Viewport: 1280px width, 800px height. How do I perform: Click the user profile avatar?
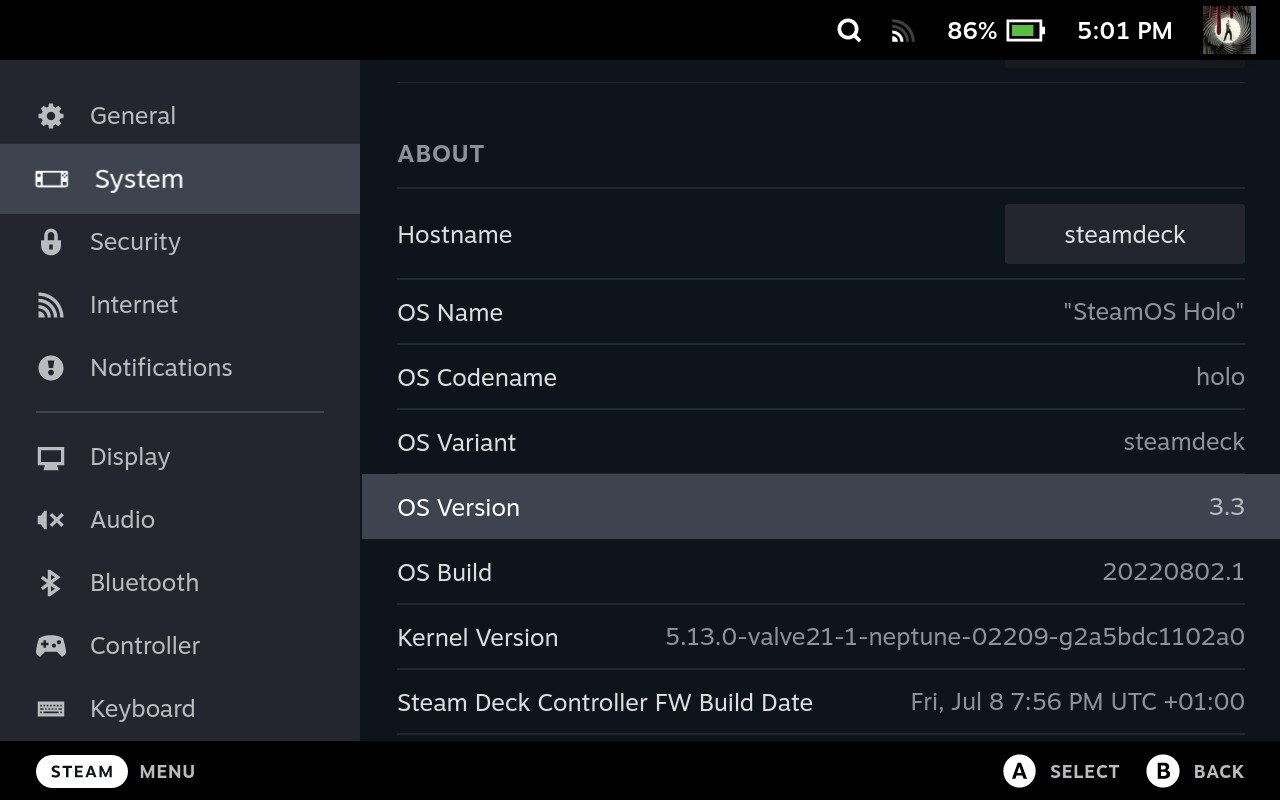tap(1227, 30)
